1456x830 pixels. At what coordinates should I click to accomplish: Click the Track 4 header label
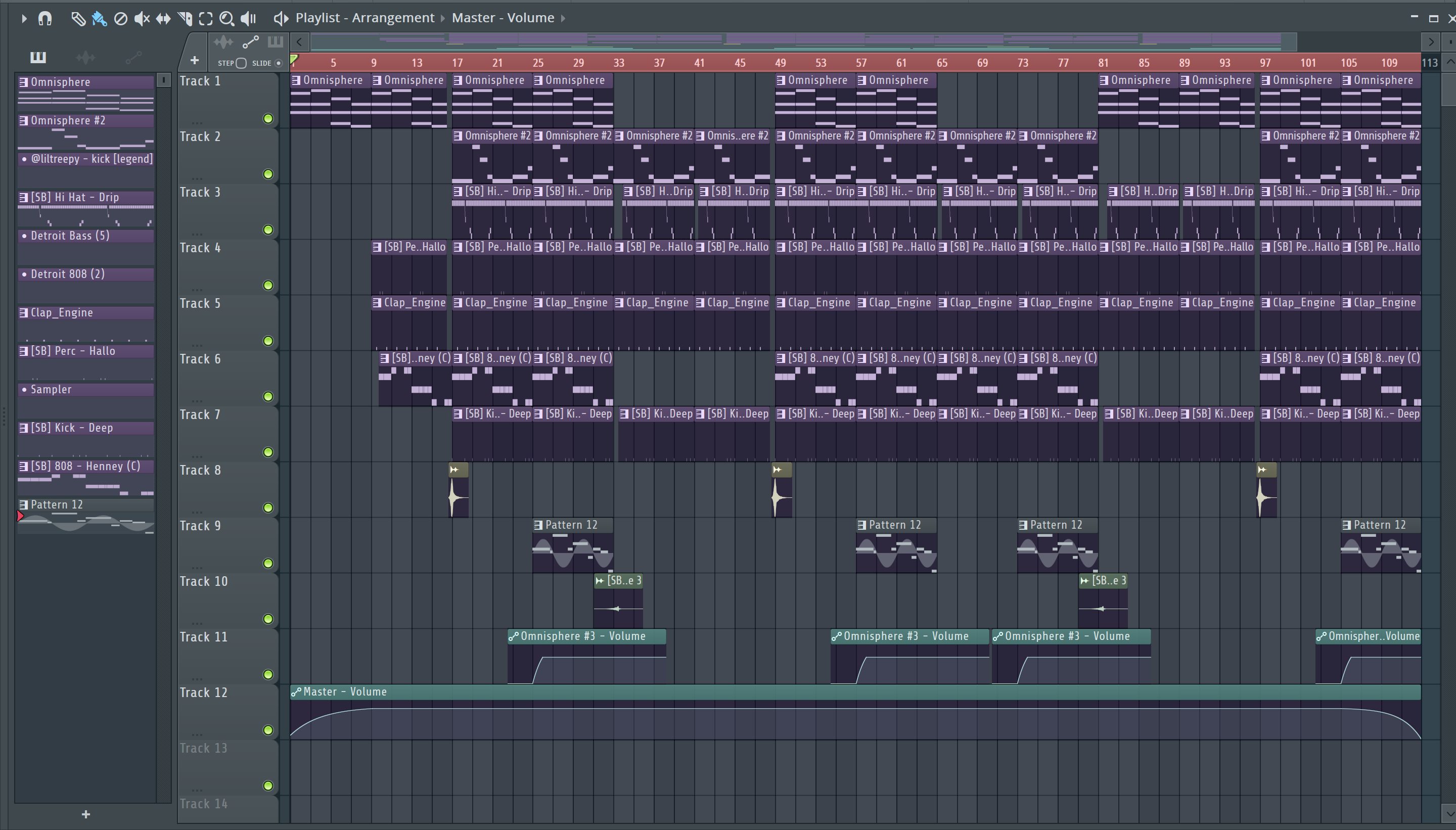pos(200,248)
